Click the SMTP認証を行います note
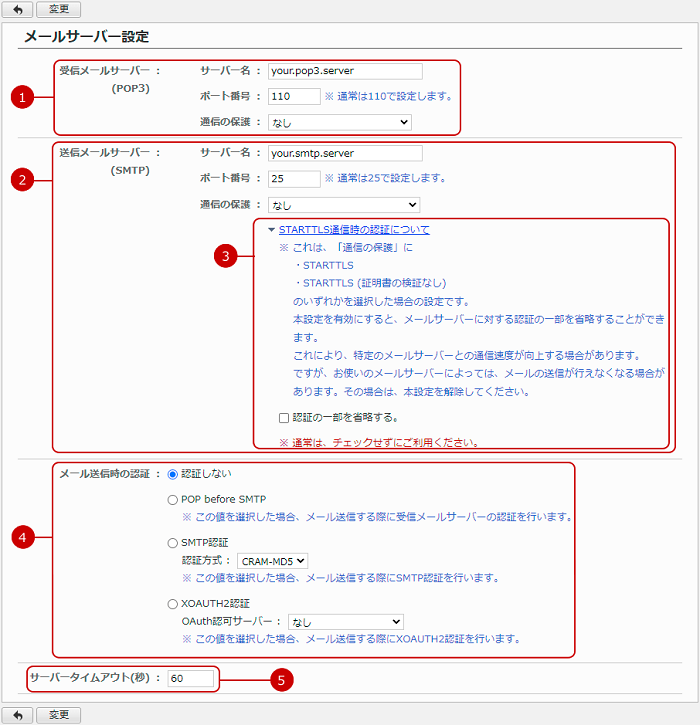Viewport: 700px width, 725px height. 341,578
